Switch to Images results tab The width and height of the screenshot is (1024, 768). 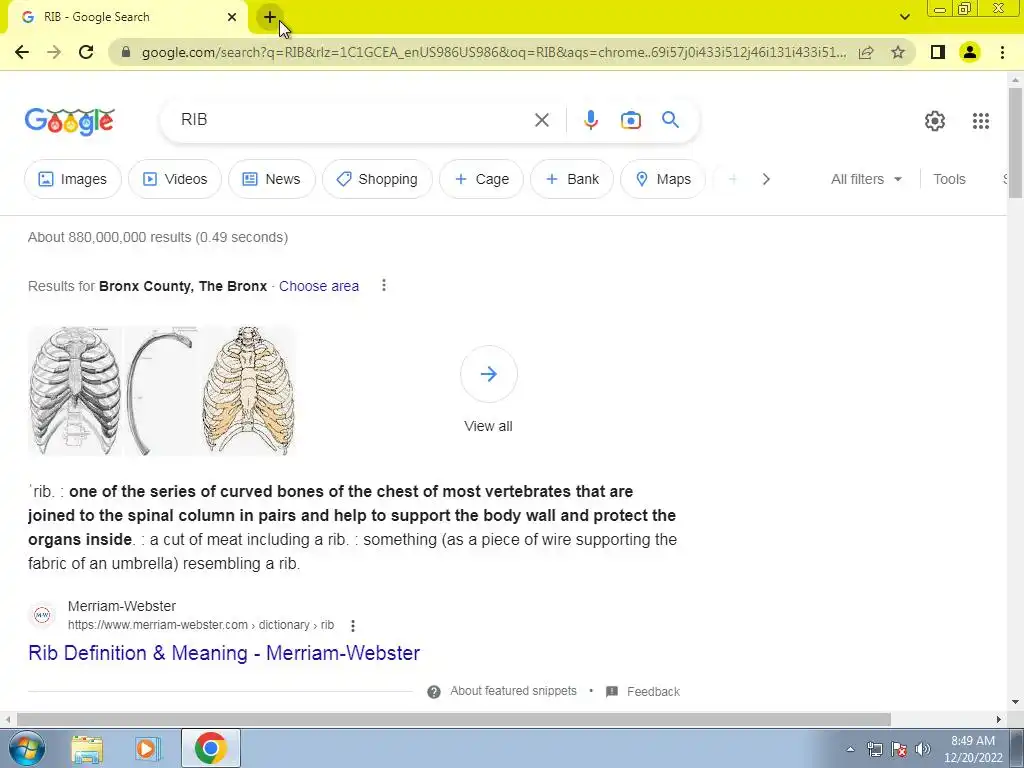click(72, 179)
